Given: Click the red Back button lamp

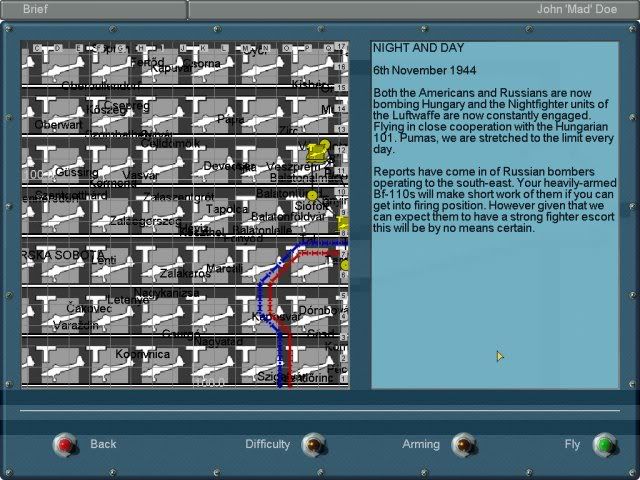Looking at the screenshot, I should (65, 444).
